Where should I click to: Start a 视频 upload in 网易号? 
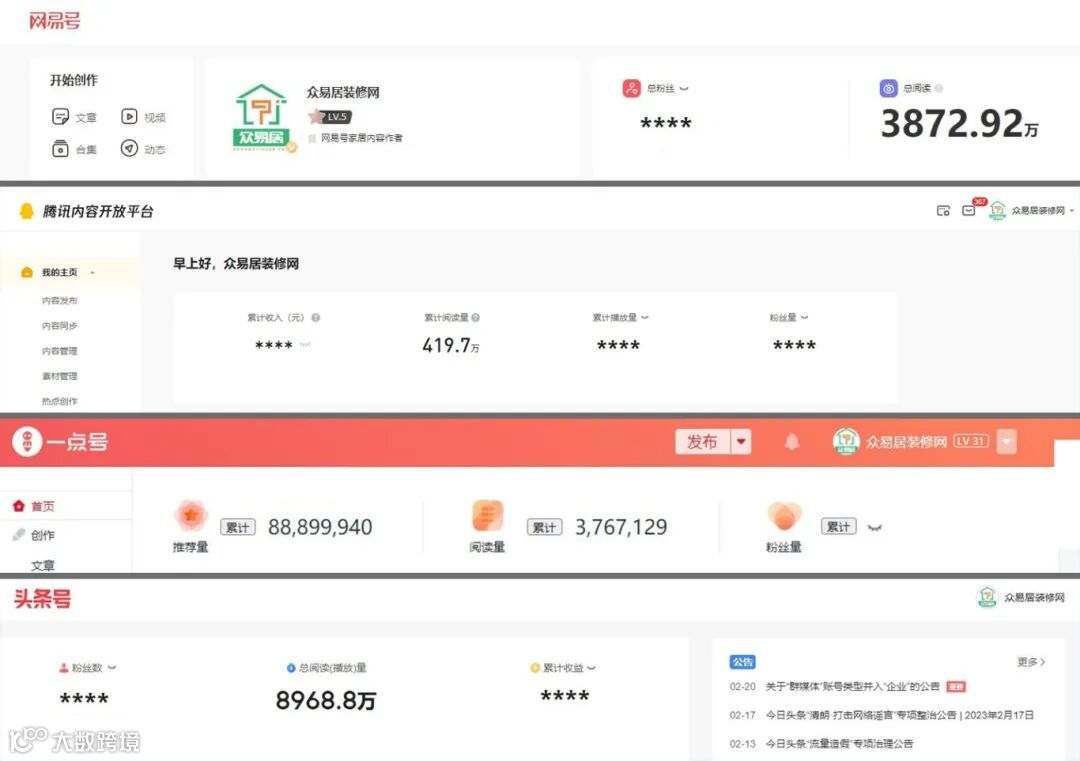click(143, 117)
